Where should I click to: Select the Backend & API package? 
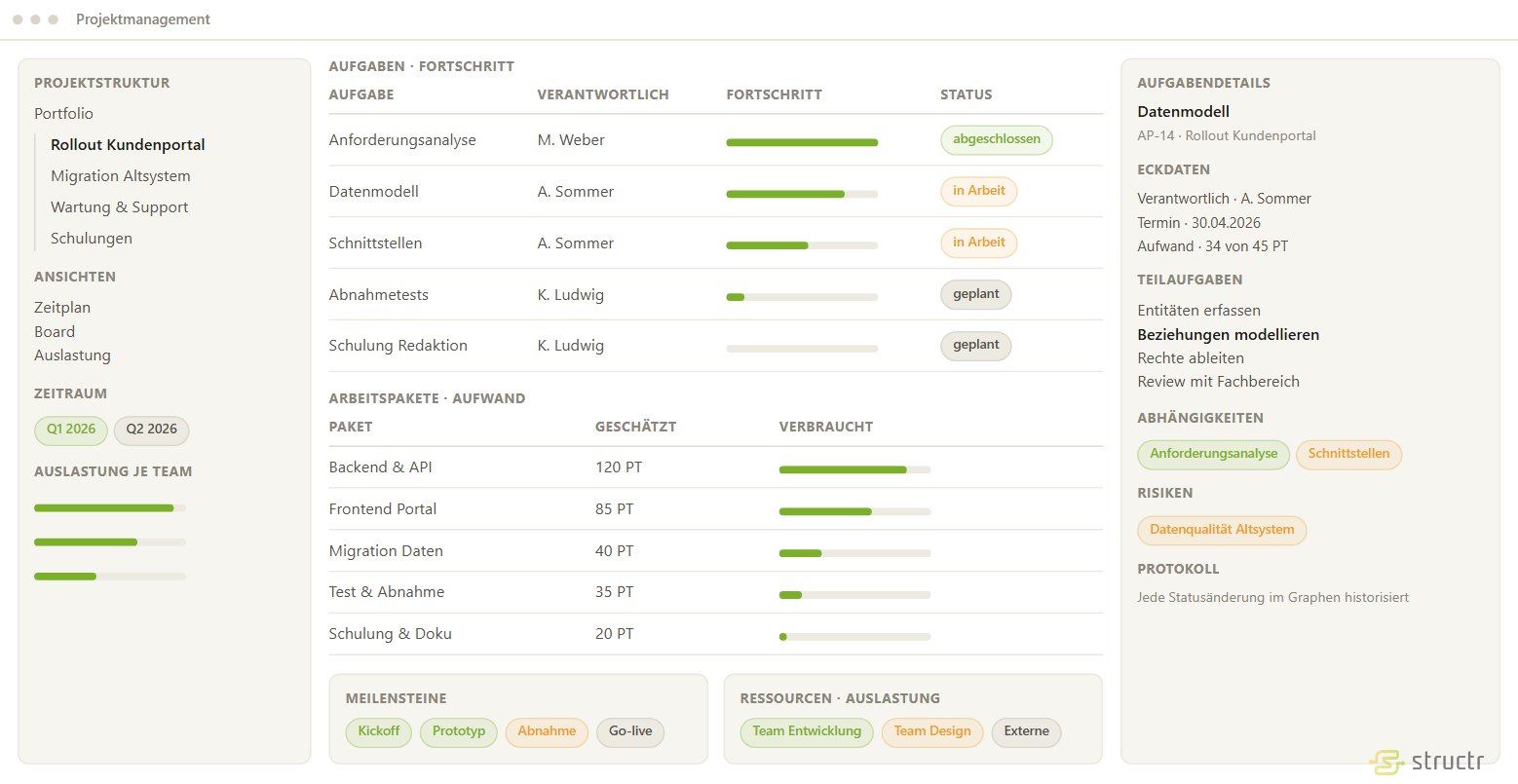tap(716, 467)
